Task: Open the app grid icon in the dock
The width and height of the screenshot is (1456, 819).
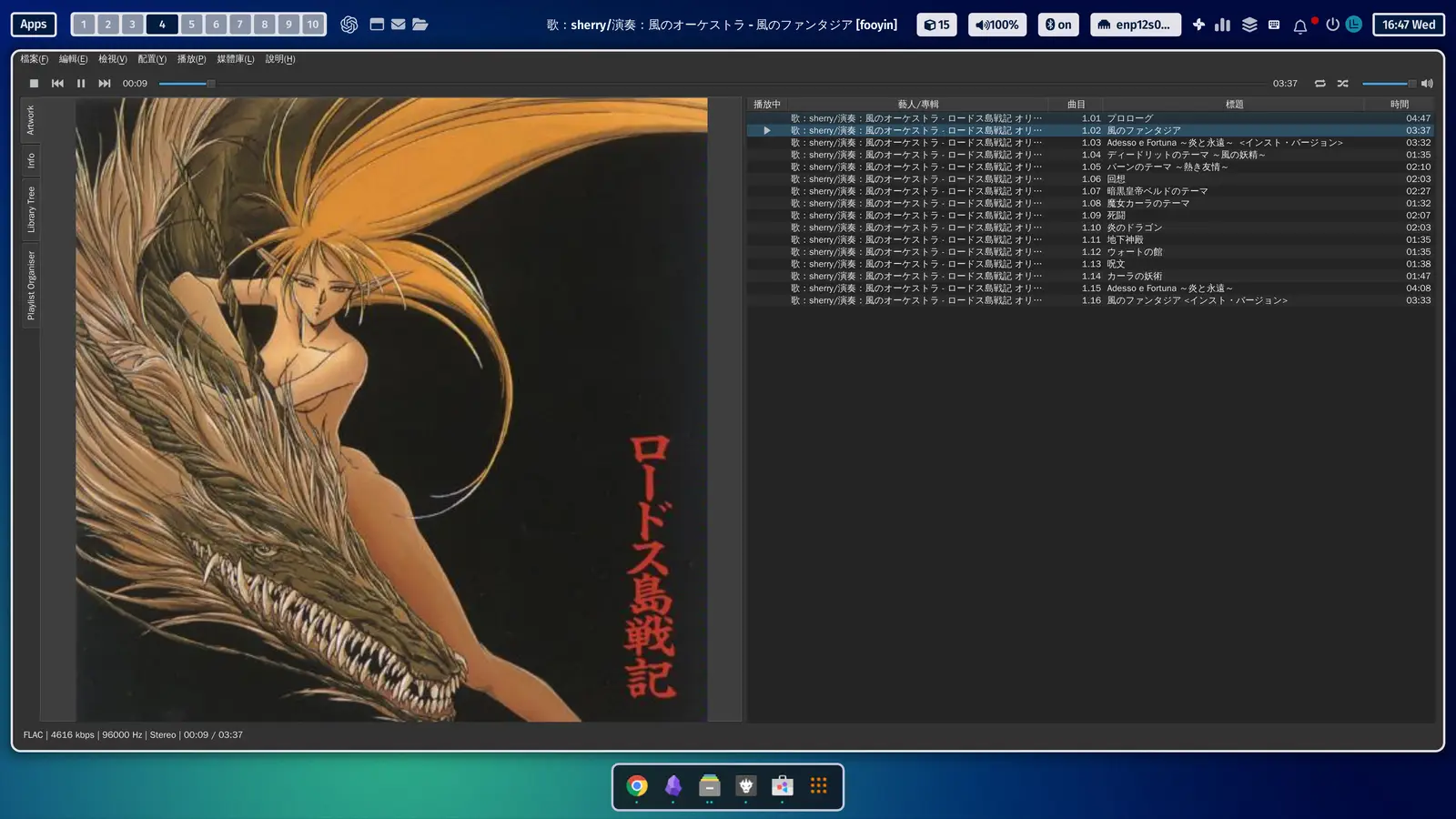Action: coord(819,785)
